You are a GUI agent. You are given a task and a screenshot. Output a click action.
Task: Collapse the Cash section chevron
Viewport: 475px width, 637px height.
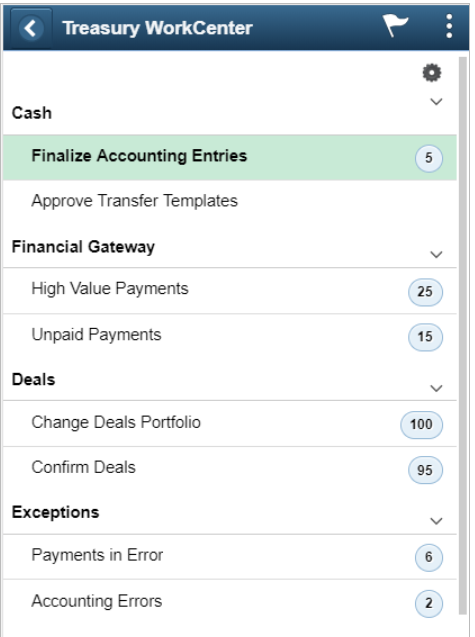pos(436,102)
